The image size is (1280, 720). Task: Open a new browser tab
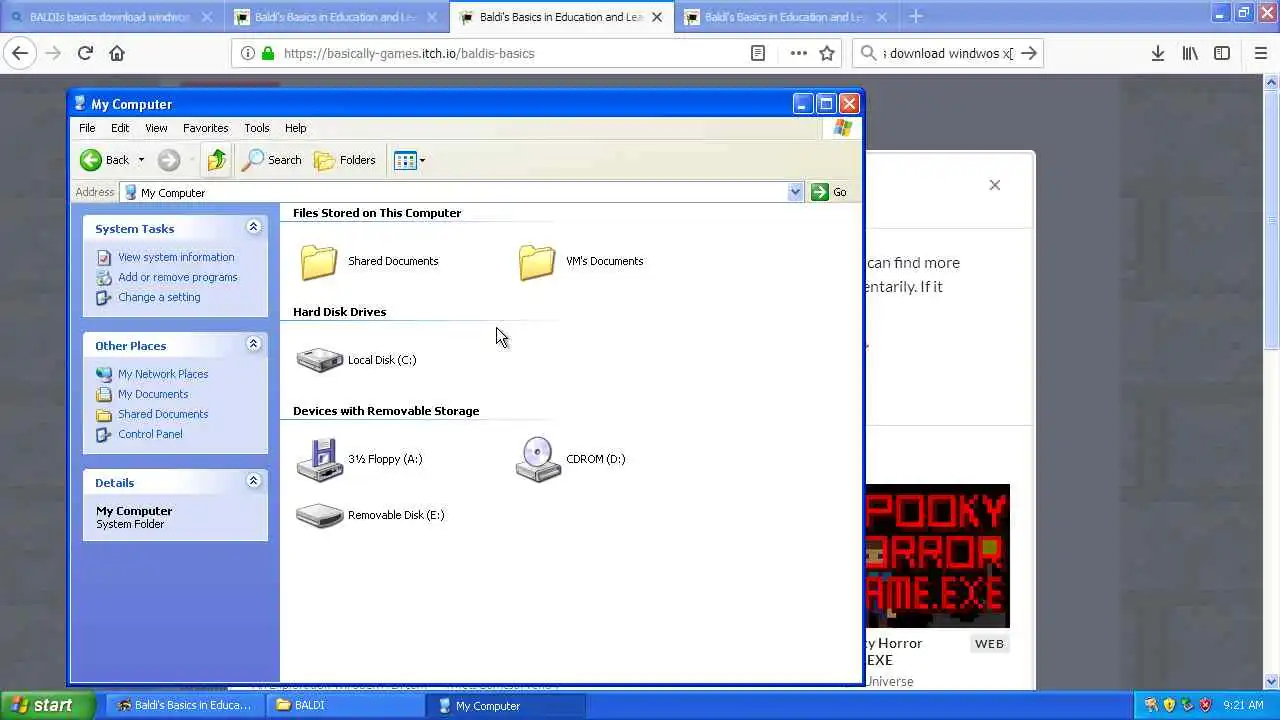pos(916,16)
